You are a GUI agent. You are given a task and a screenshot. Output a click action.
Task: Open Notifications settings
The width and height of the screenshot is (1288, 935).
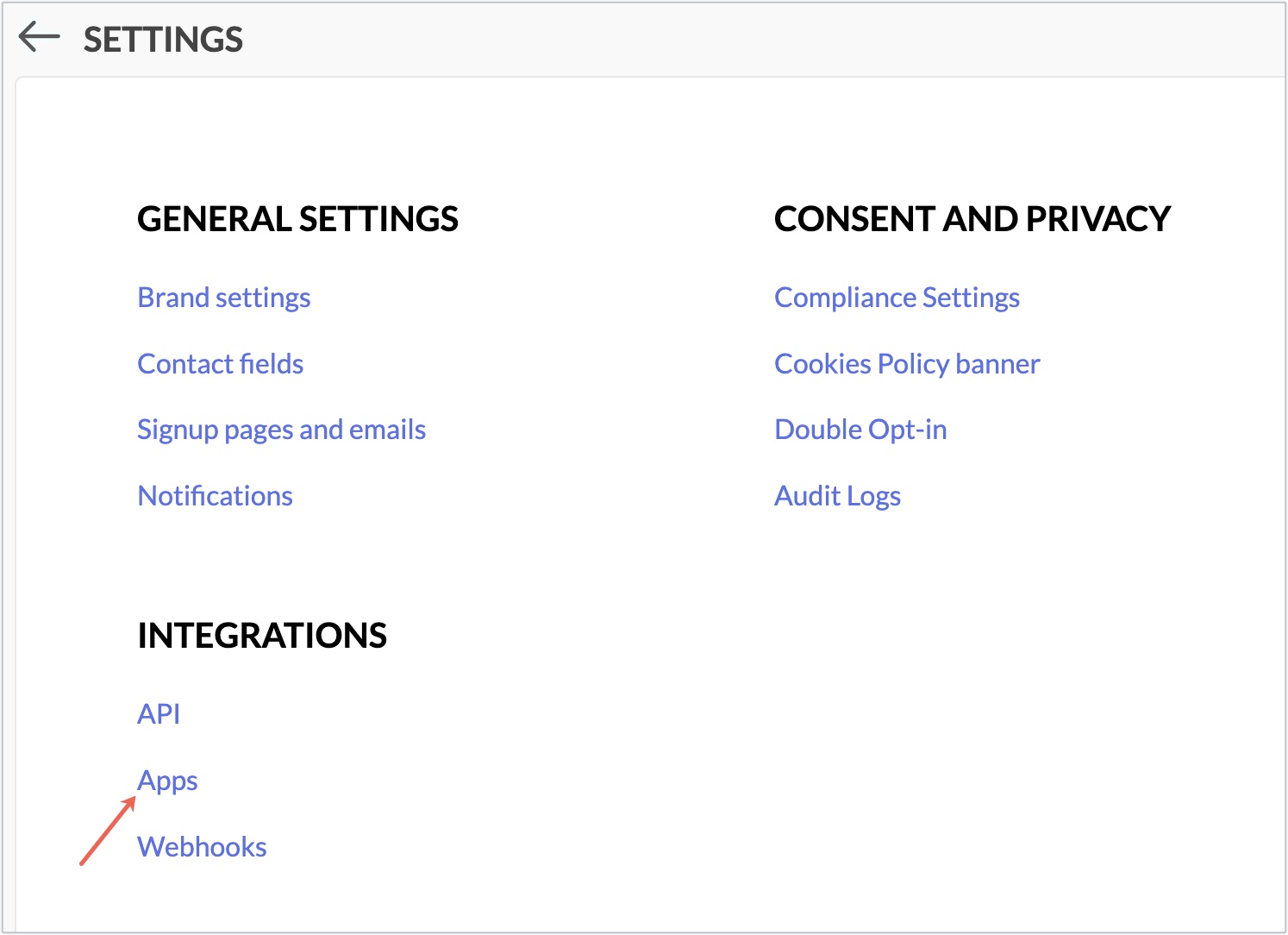pyautogui.click(x=215, y=495)
